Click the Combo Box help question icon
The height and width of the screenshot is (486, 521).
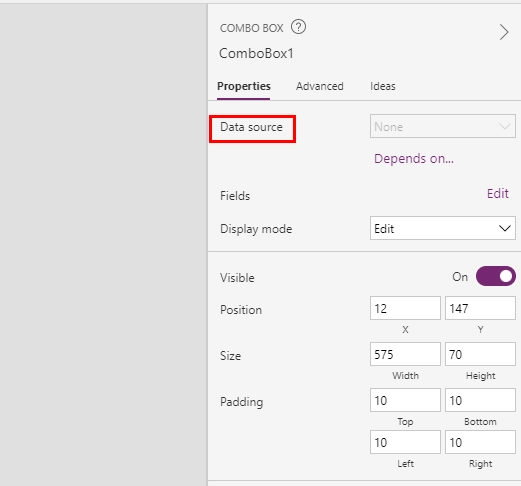[x=298, y=27]
